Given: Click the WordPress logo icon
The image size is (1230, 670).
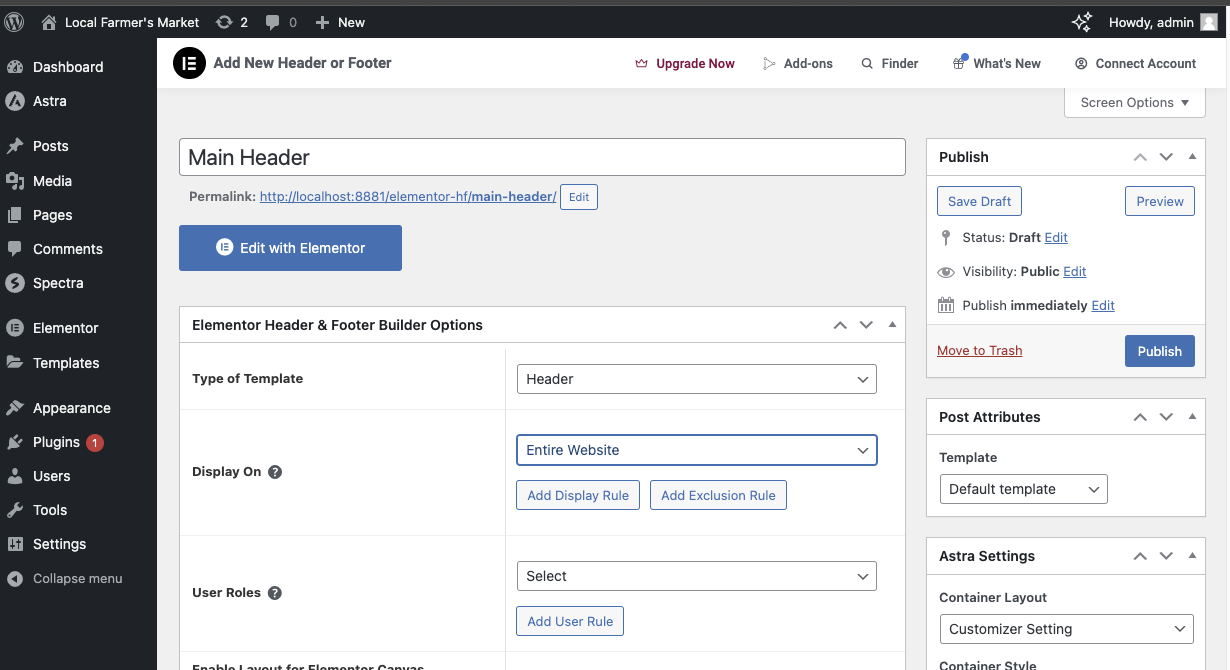Looking at the screenshot, I should point(14,21).
